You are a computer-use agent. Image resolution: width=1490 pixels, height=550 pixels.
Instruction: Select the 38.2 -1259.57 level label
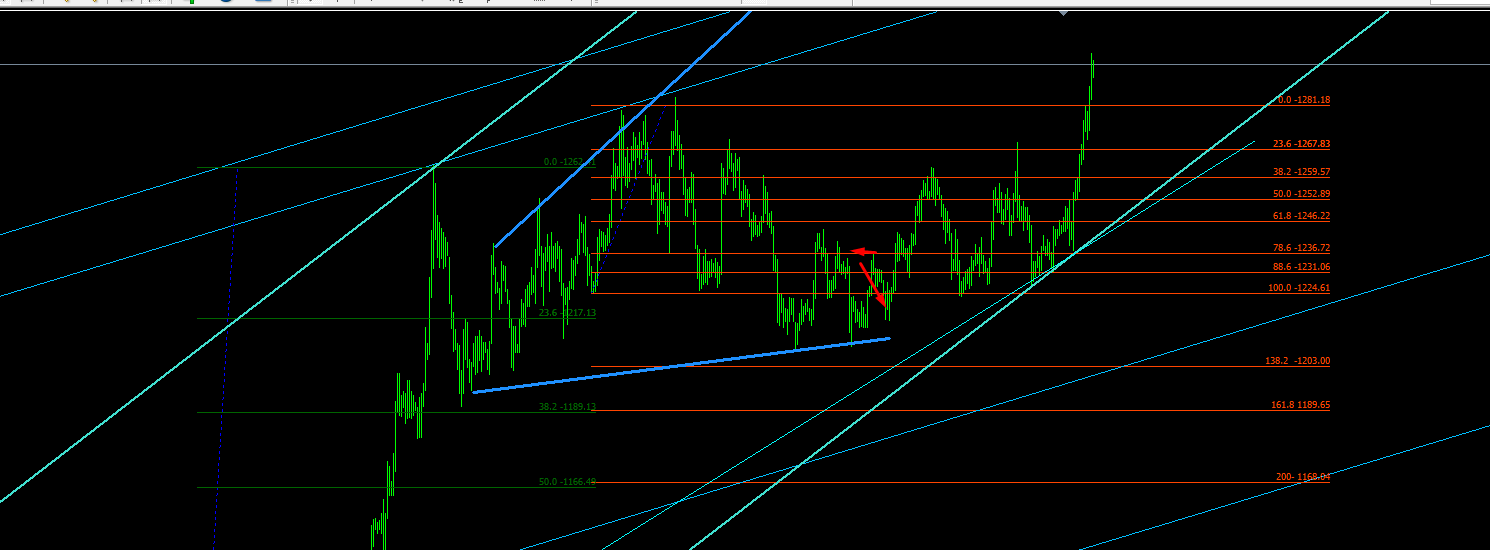click(1301, 172)
